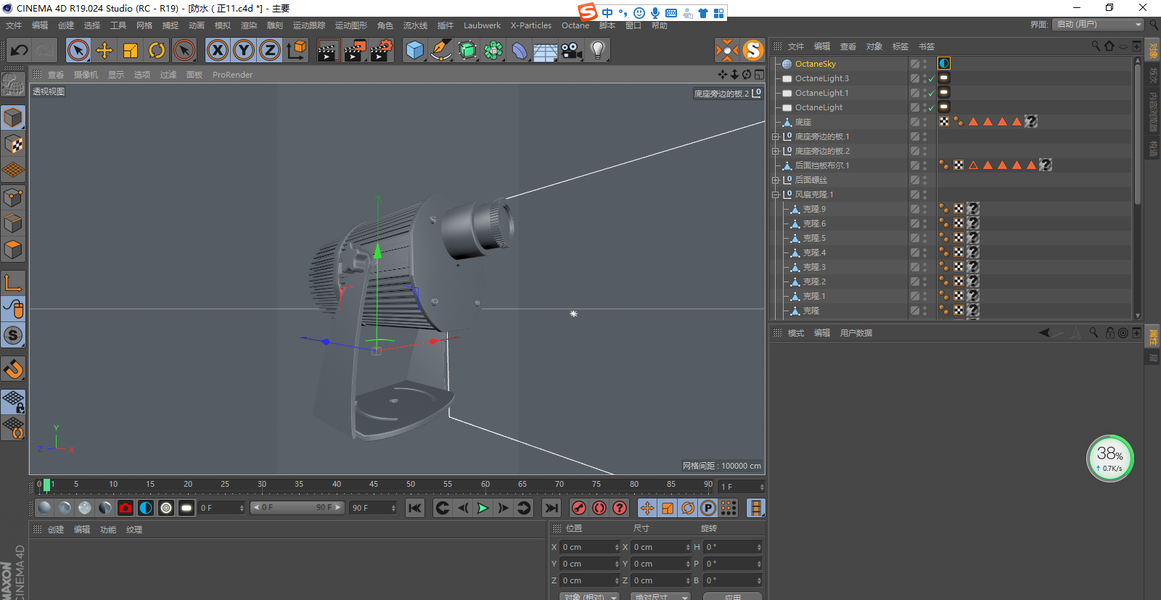Click the green timeline playhead marker
This screenshot has height=600, width=1161.
(47, 485)
